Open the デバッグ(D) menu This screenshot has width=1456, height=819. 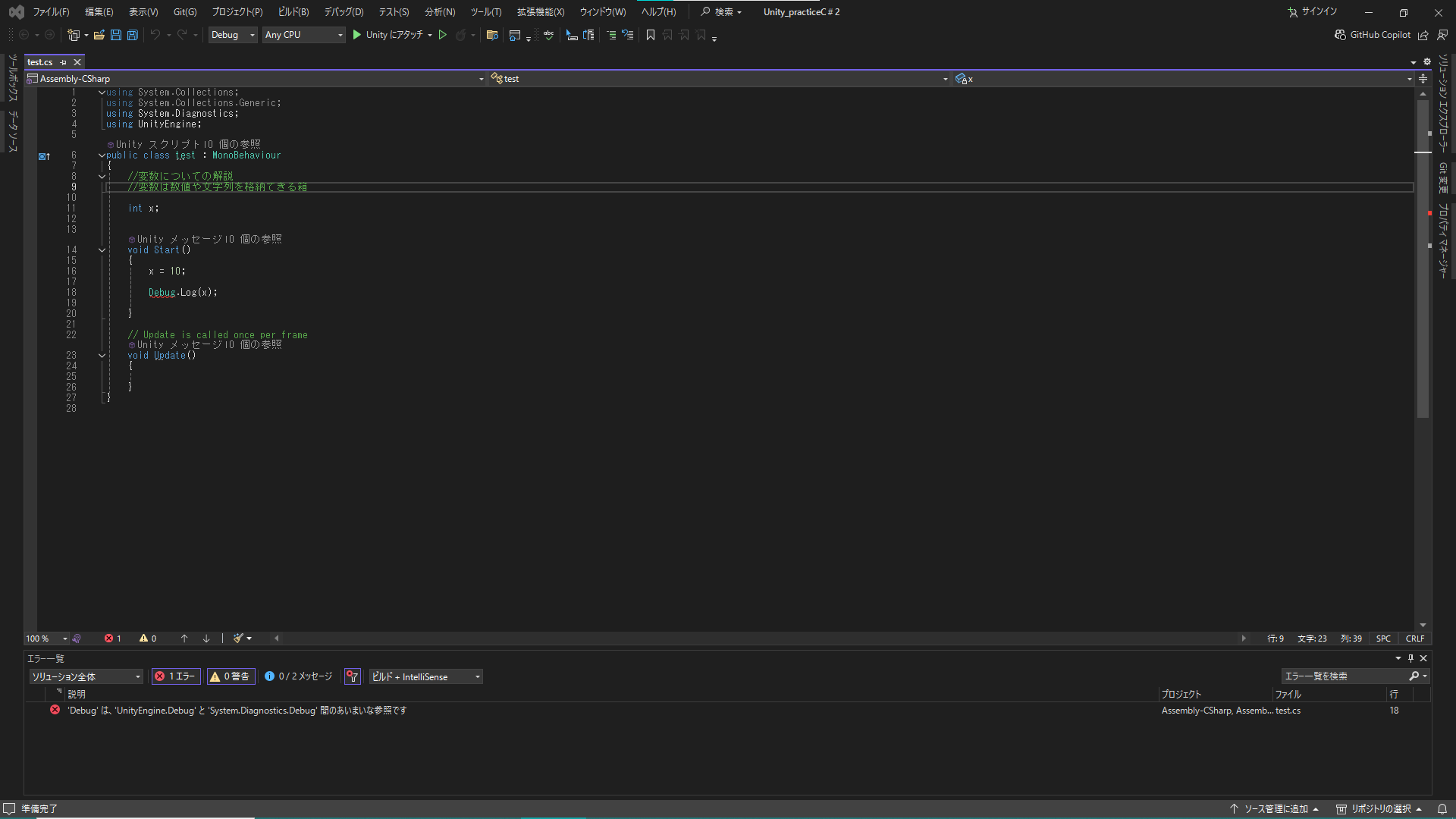(x=344, y=12)
